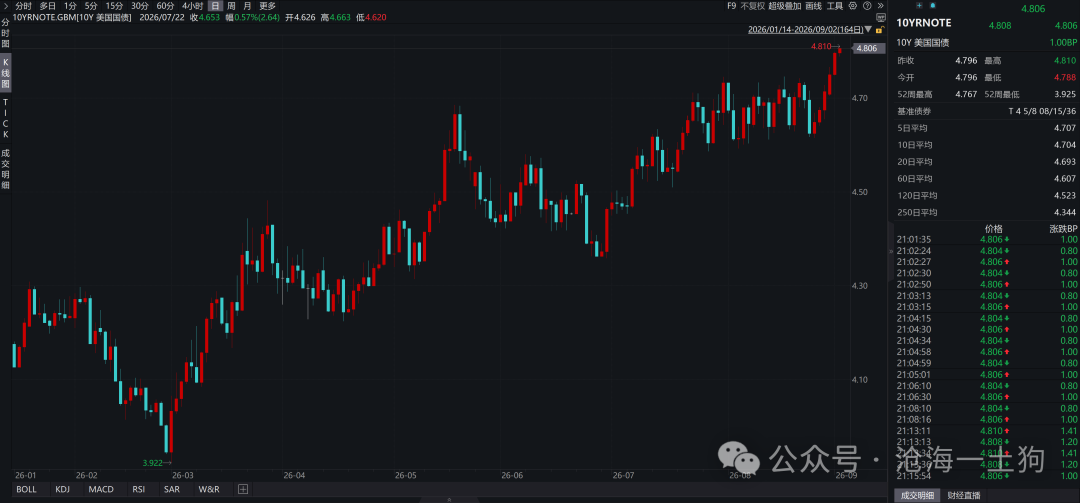
Task: Click the 5日平均 4.707 row
Action: tap(986, 128)
